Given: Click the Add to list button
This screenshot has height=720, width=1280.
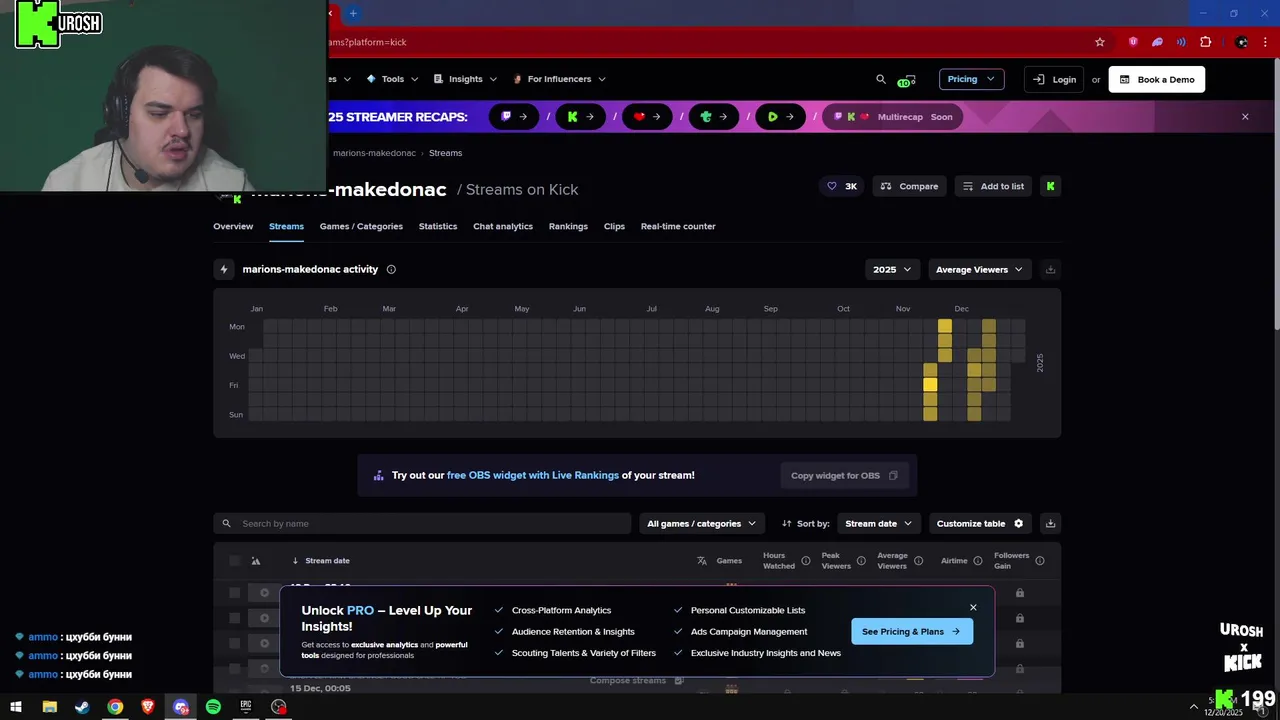Looking at the screenshot, I should 993,186.
